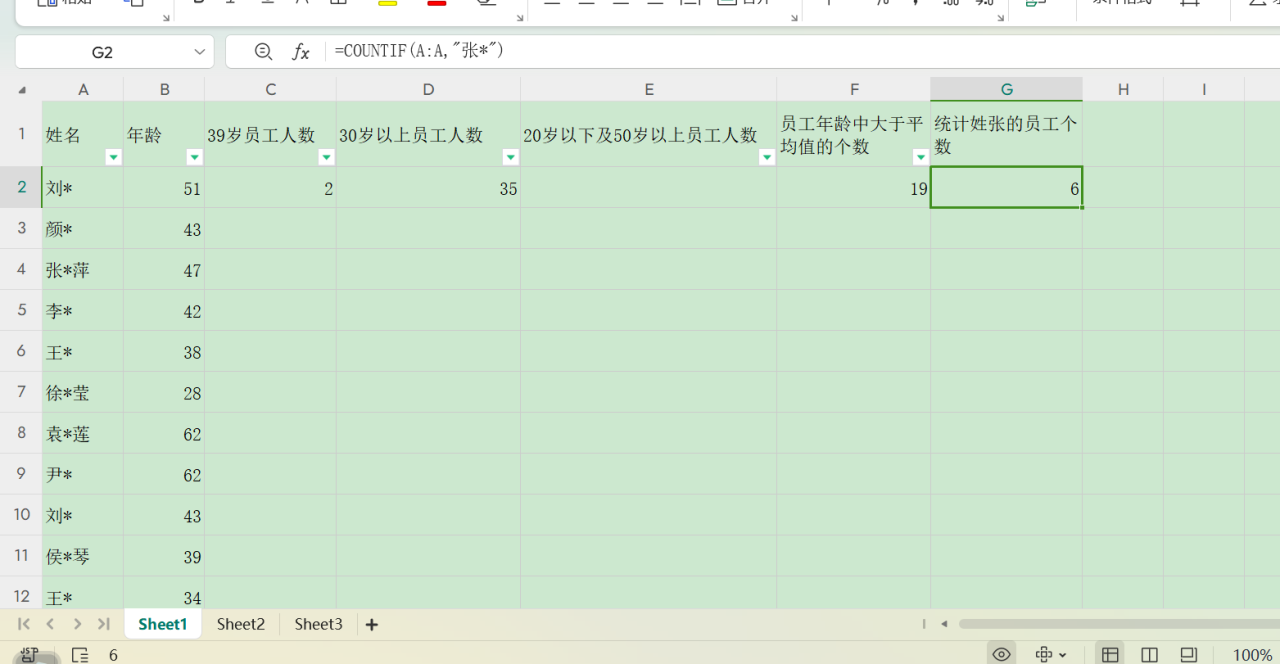Select row 11 header
The image size is (1280, 664).
[x=21, y=556]
